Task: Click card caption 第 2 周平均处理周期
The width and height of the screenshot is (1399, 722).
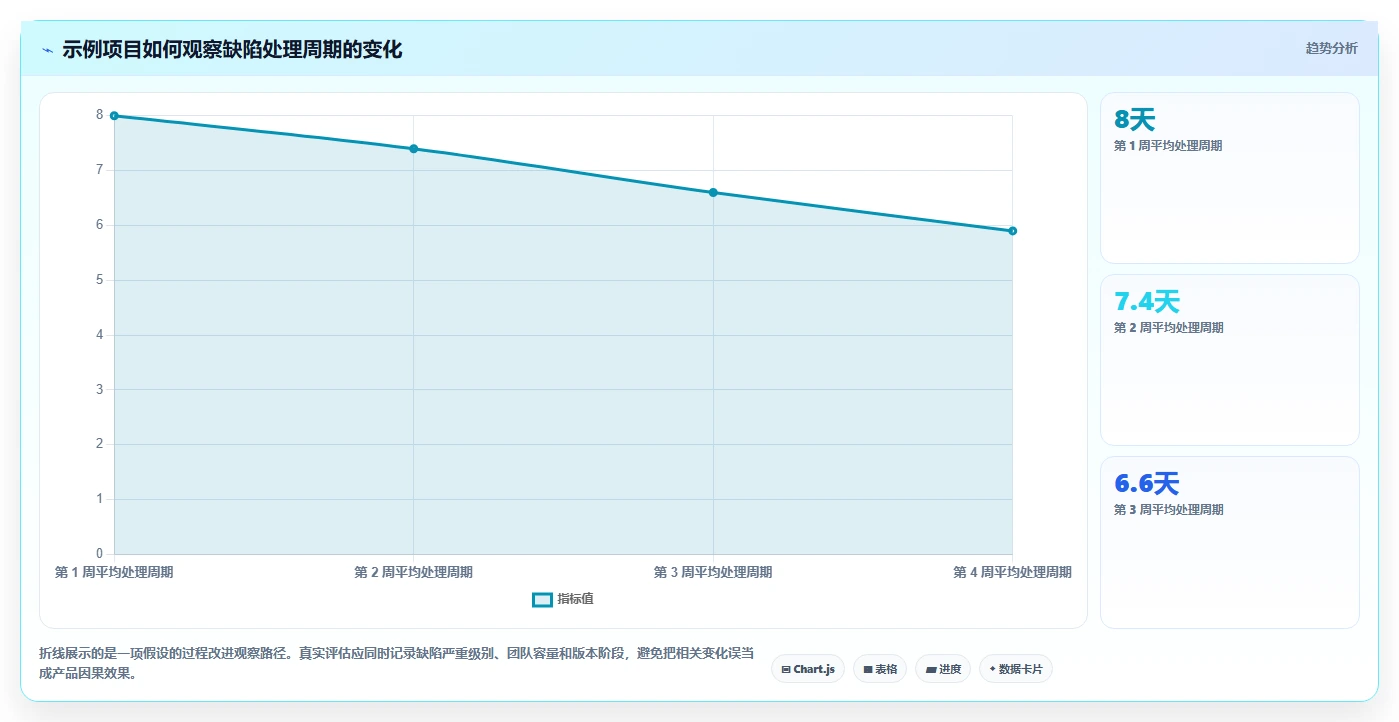Action: [1168, 328]
